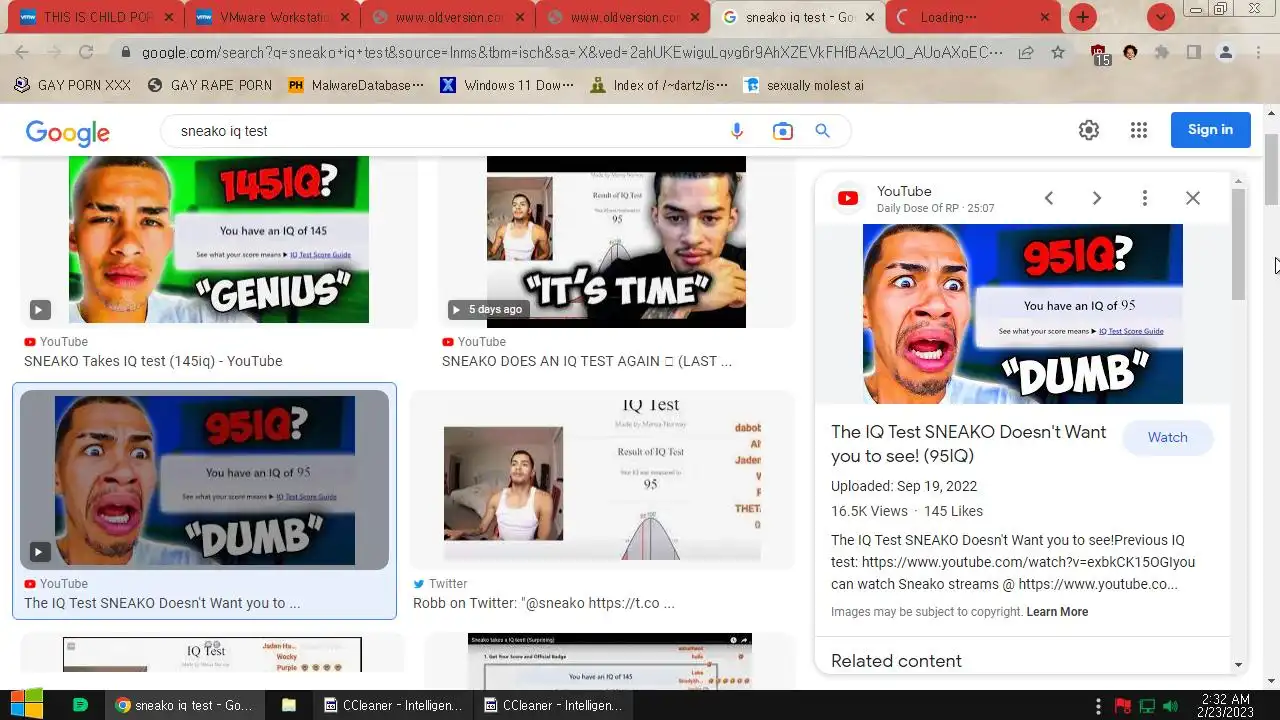Open 'SNEAKO DOES AN IQ TEST AGAIN' title
The width and height of the screenshot is (1280, 720).
586,361
